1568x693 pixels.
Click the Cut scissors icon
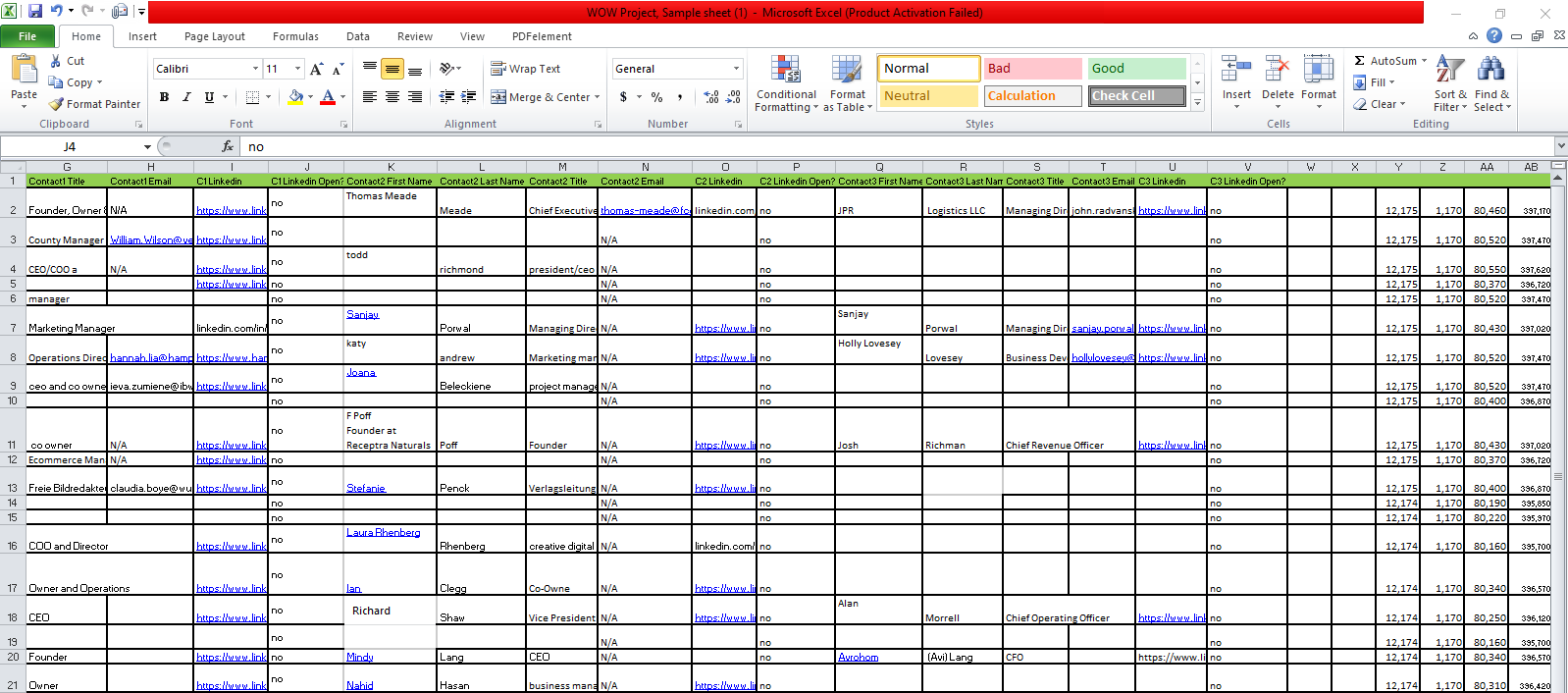tap(56, 61)
